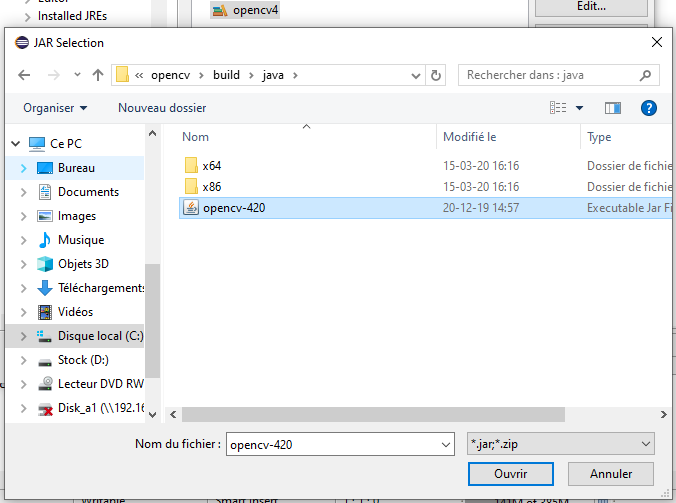Expand the Bureau node
The height and width of the screenshot is (503, 676).
(24, 168)
